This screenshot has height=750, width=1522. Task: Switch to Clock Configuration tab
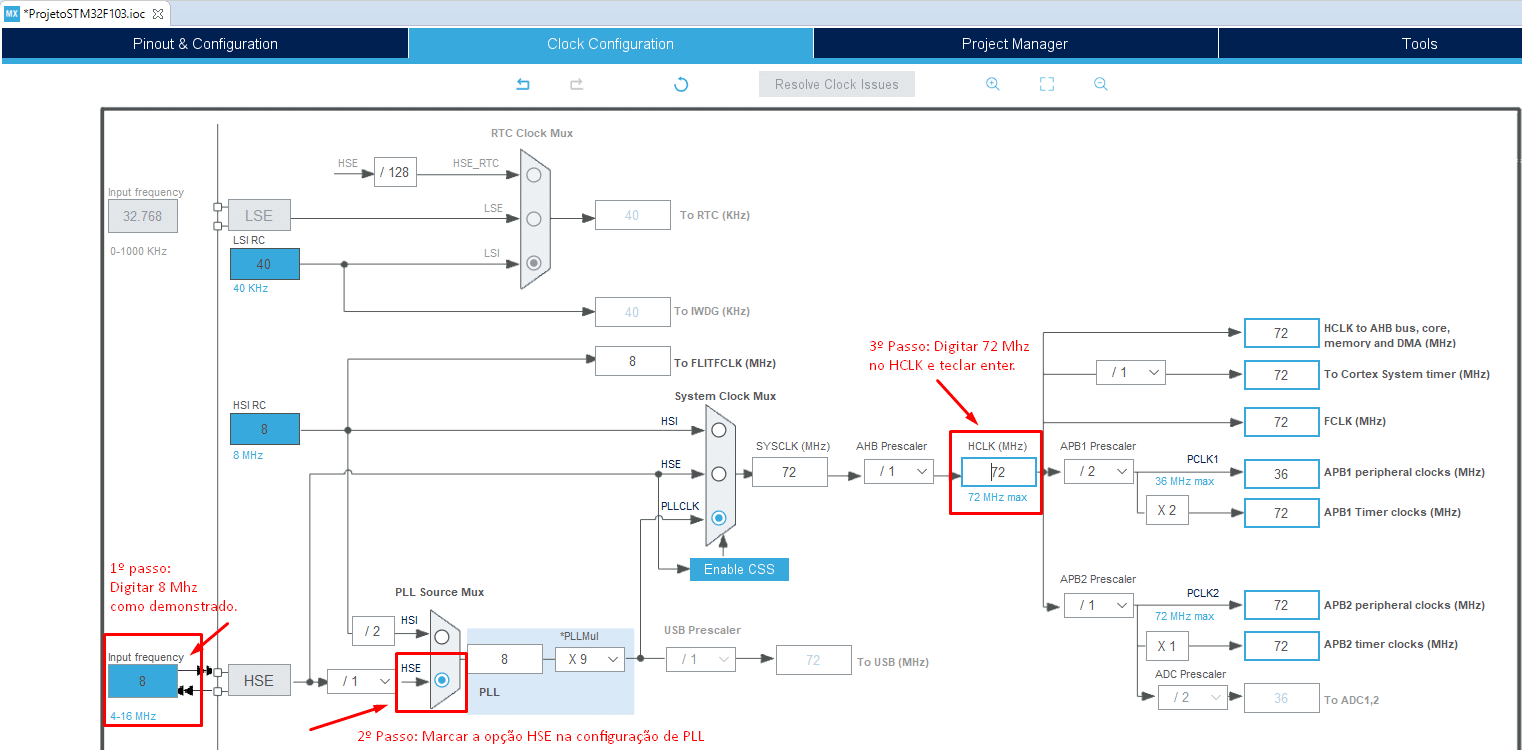(x=611, y=43)
